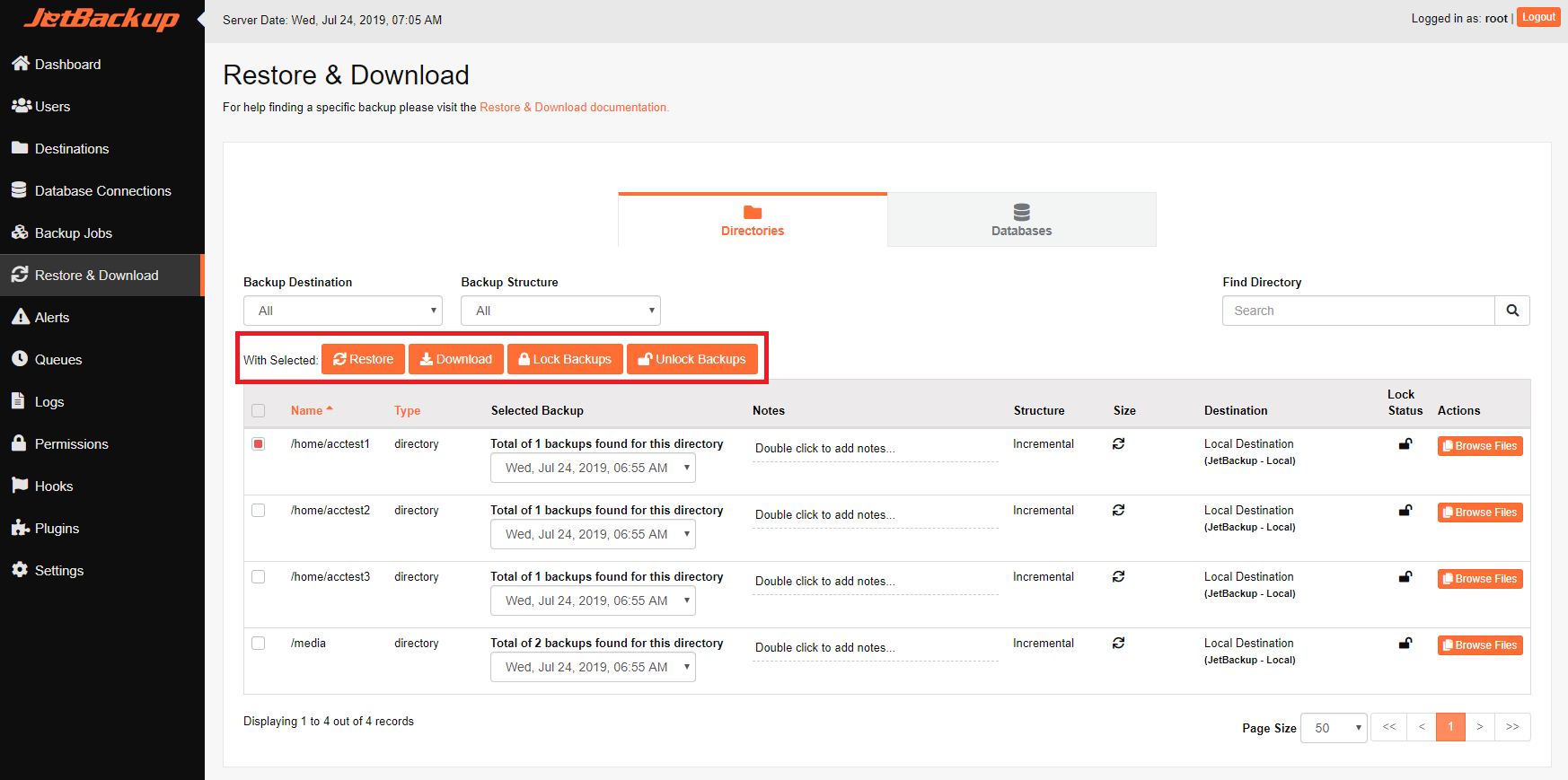Click the lock status icon for /home/acctest3
The image size is (1568, 780).
1405,576
